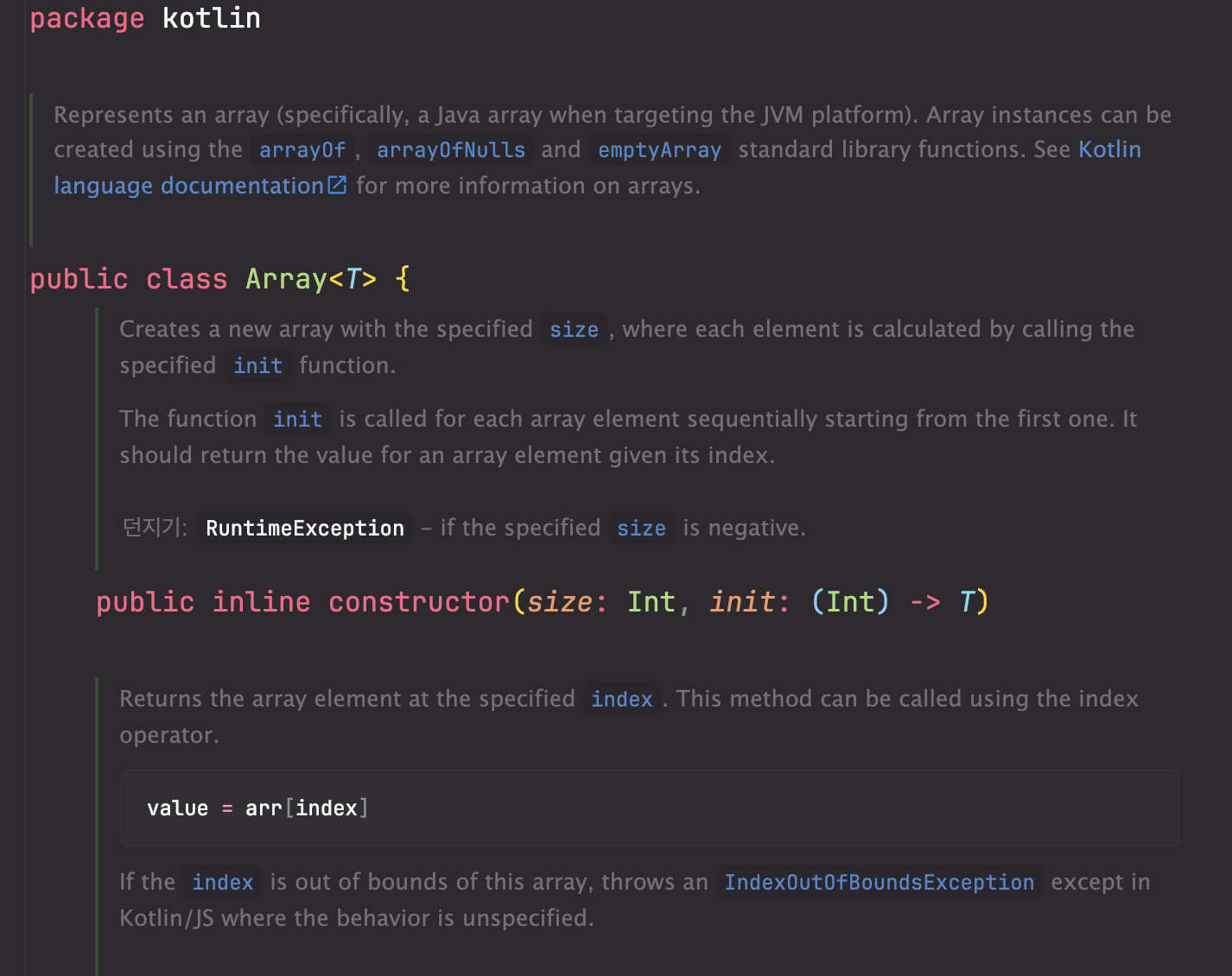
Task: Click the 'constructor' keyword
Action: tap(419, 601)
